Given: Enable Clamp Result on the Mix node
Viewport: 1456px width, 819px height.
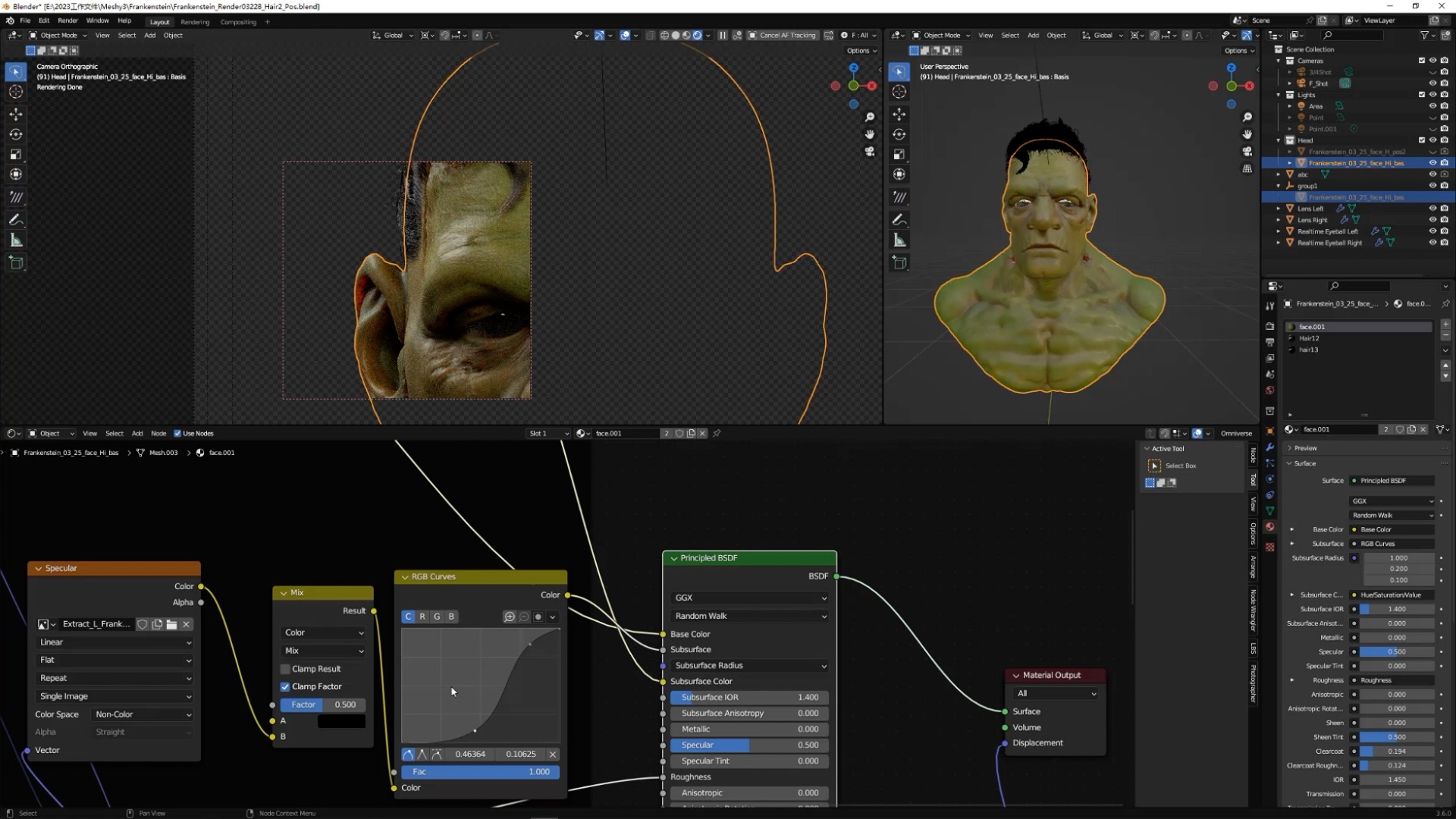Looking at the screenshot, I should [x=286, y=669].
